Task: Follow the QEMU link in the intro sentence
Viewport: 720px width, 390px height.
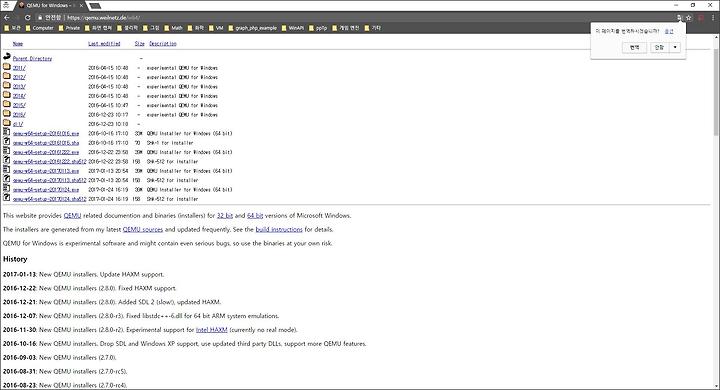Action: coord(72,215)
